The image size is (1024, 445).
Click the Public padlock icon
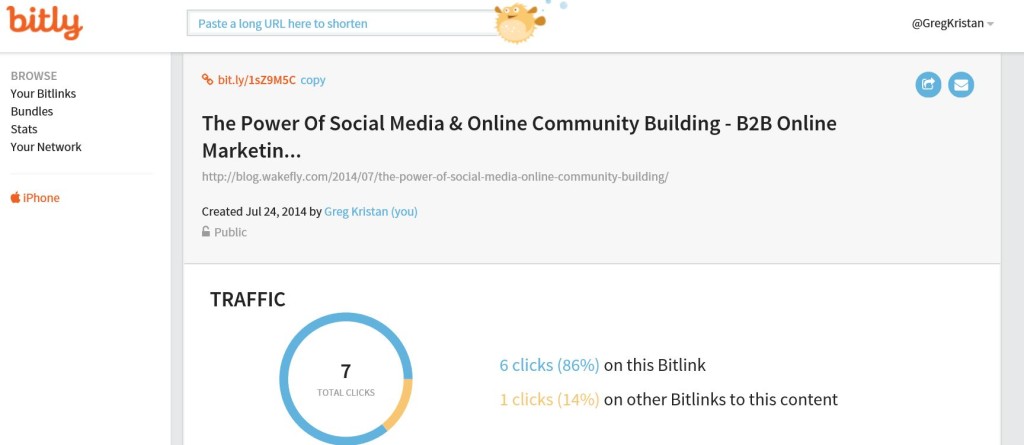click(206, 231)
